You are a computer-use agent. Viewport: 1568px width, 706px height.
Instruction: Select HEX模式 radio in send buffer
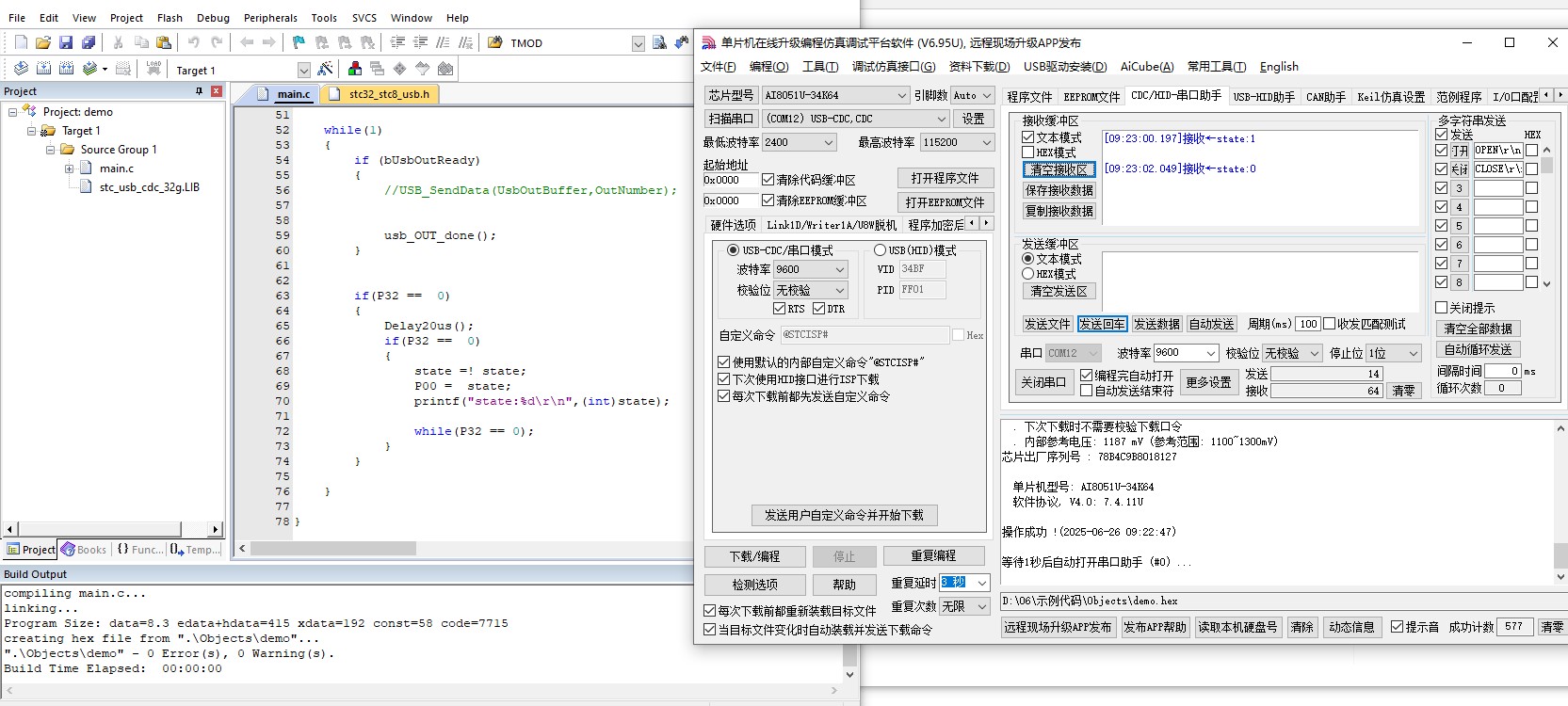[x=1028, y=274]
